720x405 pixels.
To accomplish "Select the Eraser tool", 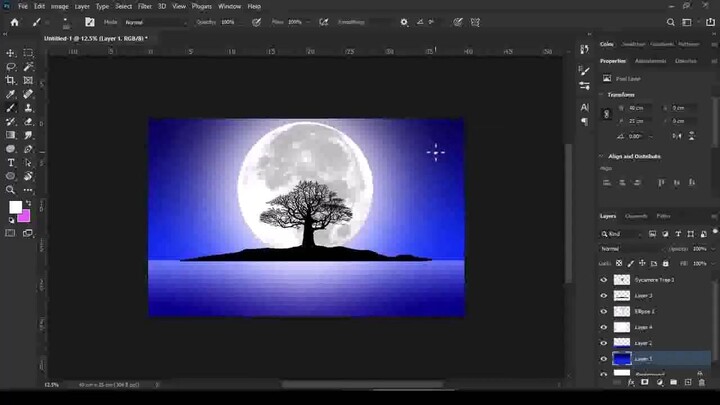I will [x=28, y=122].
